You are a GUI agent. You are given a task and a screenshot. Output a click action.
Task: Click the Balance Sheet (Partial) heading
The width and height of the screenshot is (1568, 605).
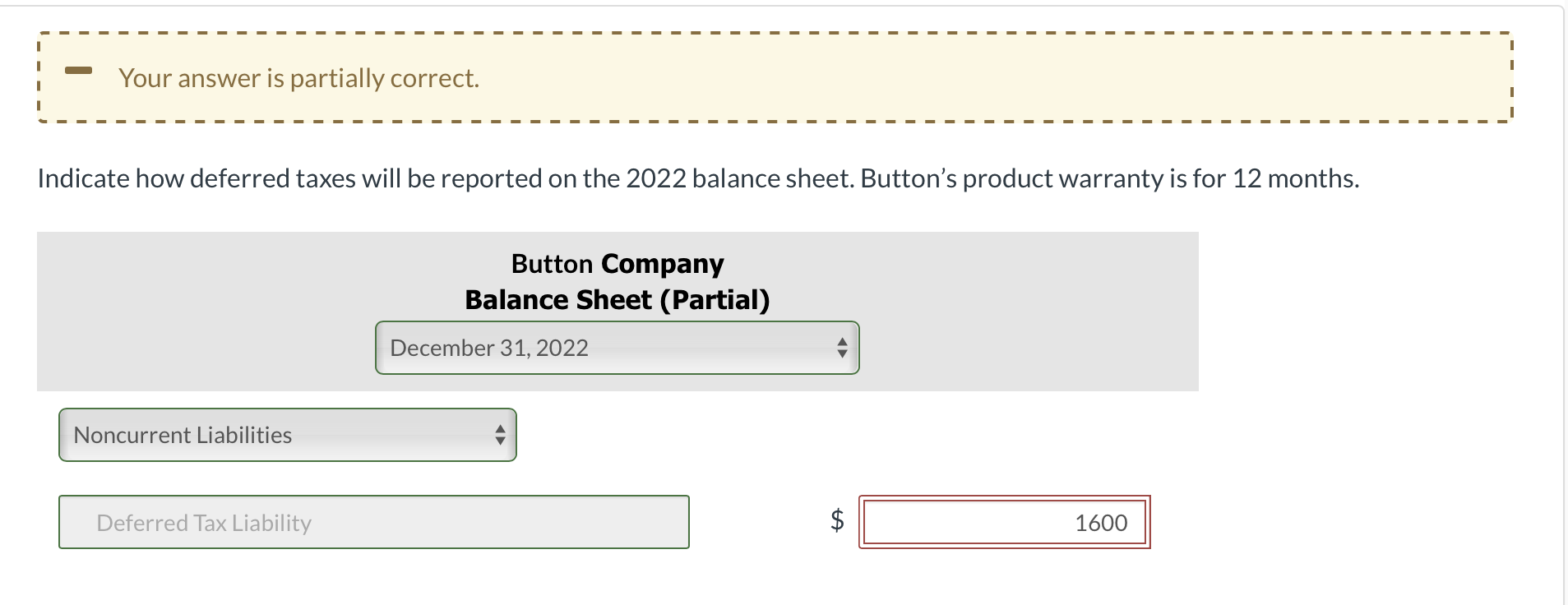point(617,299)
